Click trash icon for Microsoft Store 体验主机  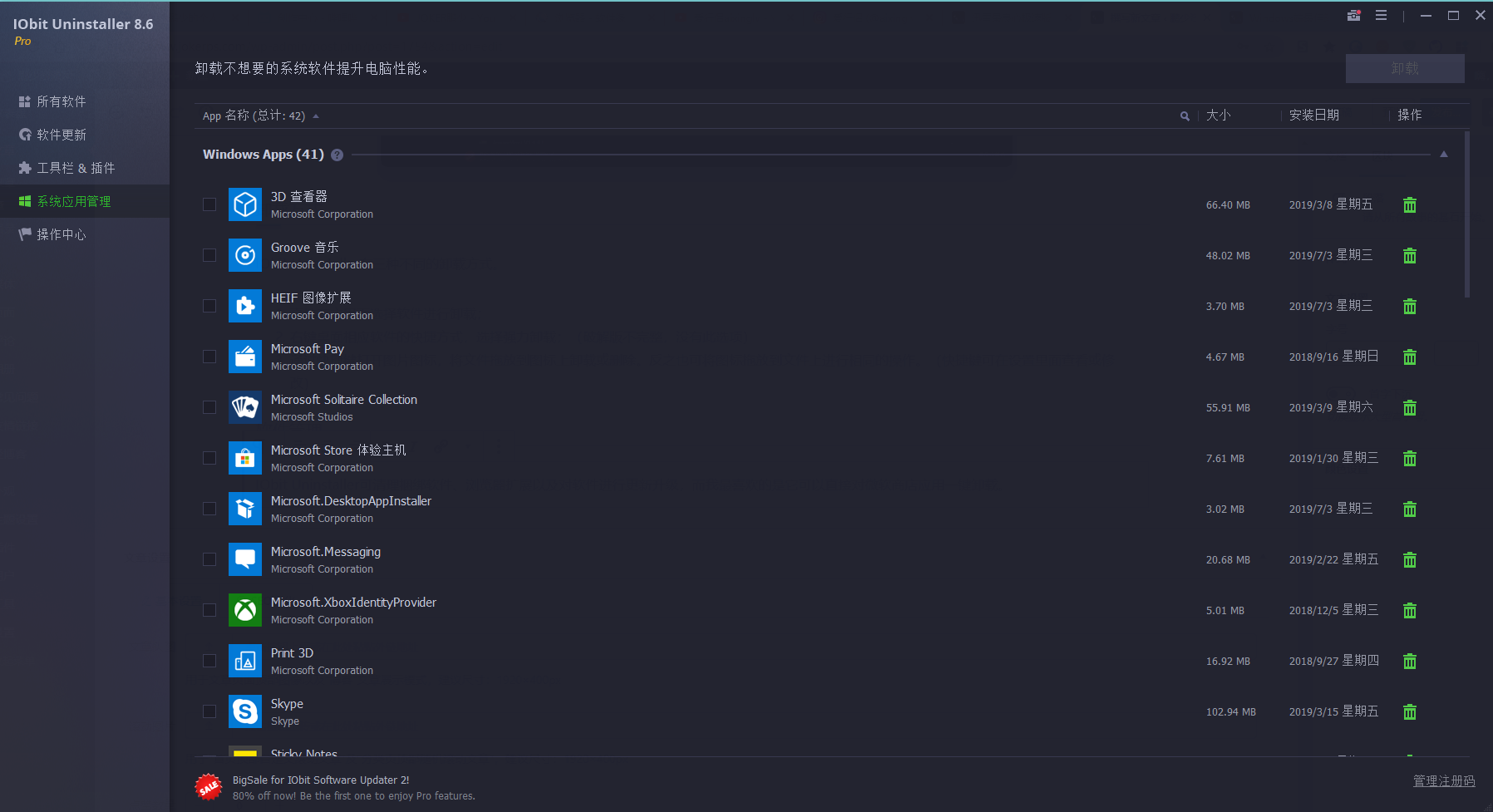click(1410, 458)
